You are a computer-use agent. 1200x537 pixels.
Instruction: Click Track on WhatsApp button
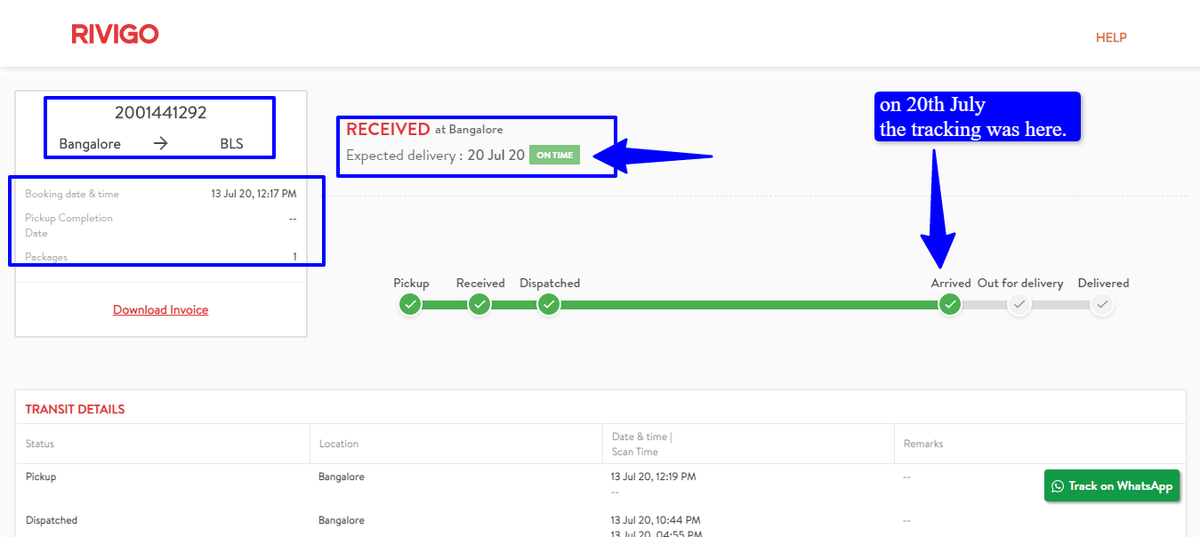(x=1112, y=486)
